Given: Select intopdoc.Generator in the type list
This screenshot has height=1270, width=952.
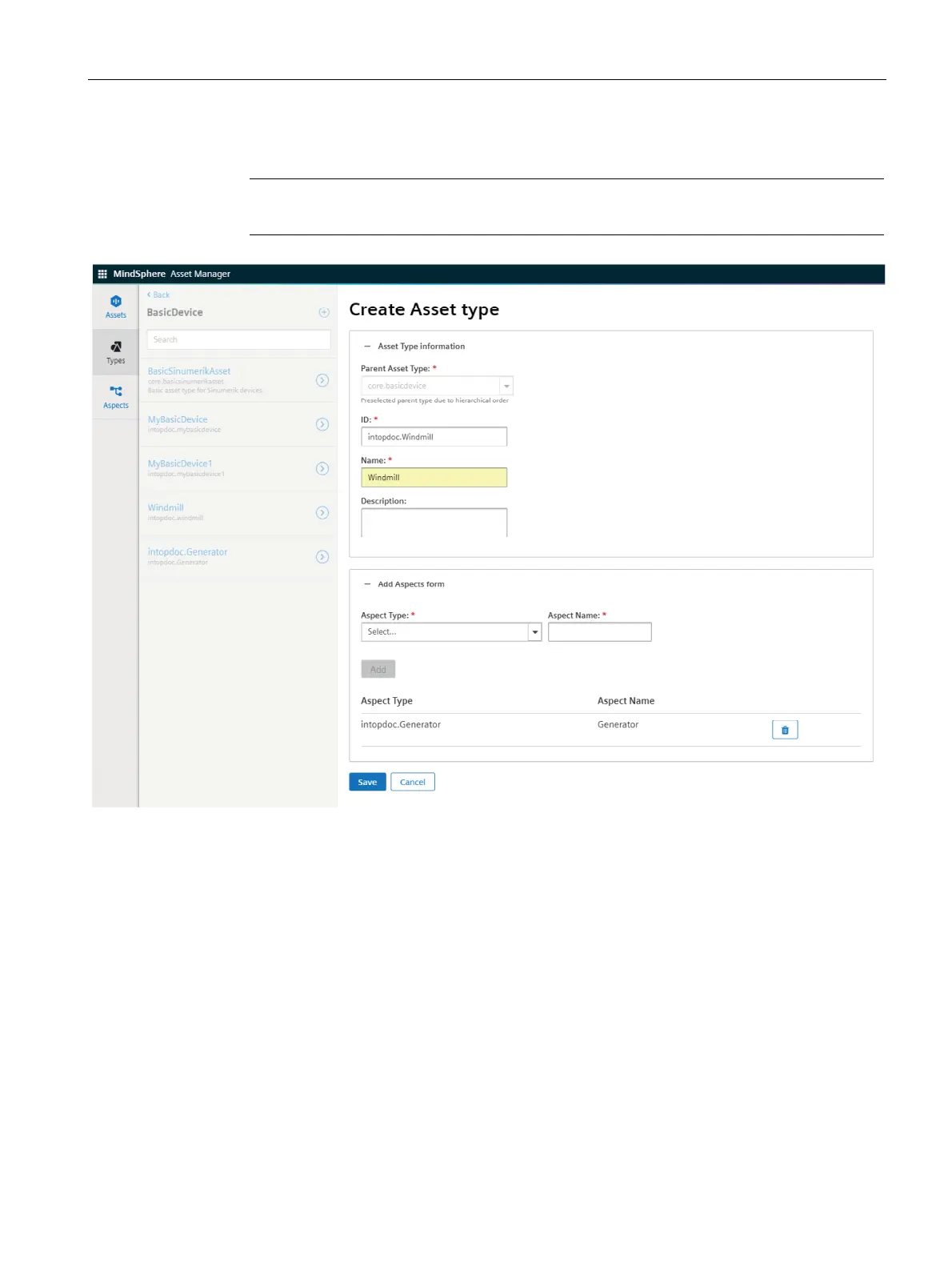Looking at the screenshot, I should pyautogui.click(x=187, y=552).
